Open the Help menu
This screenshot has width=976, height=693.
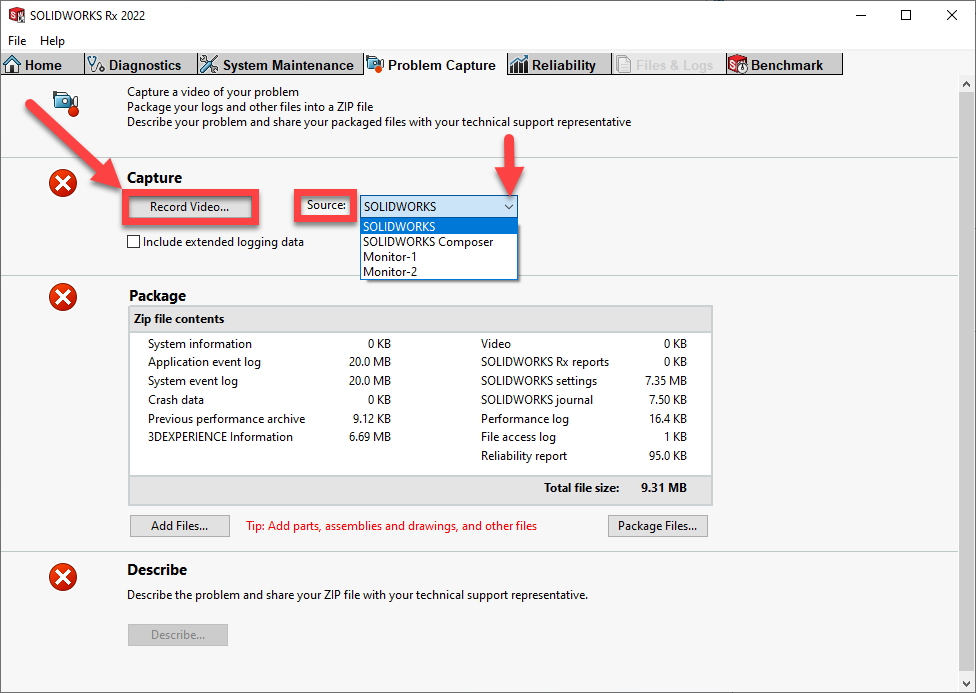pyautogui.click(x=52, y=41)
